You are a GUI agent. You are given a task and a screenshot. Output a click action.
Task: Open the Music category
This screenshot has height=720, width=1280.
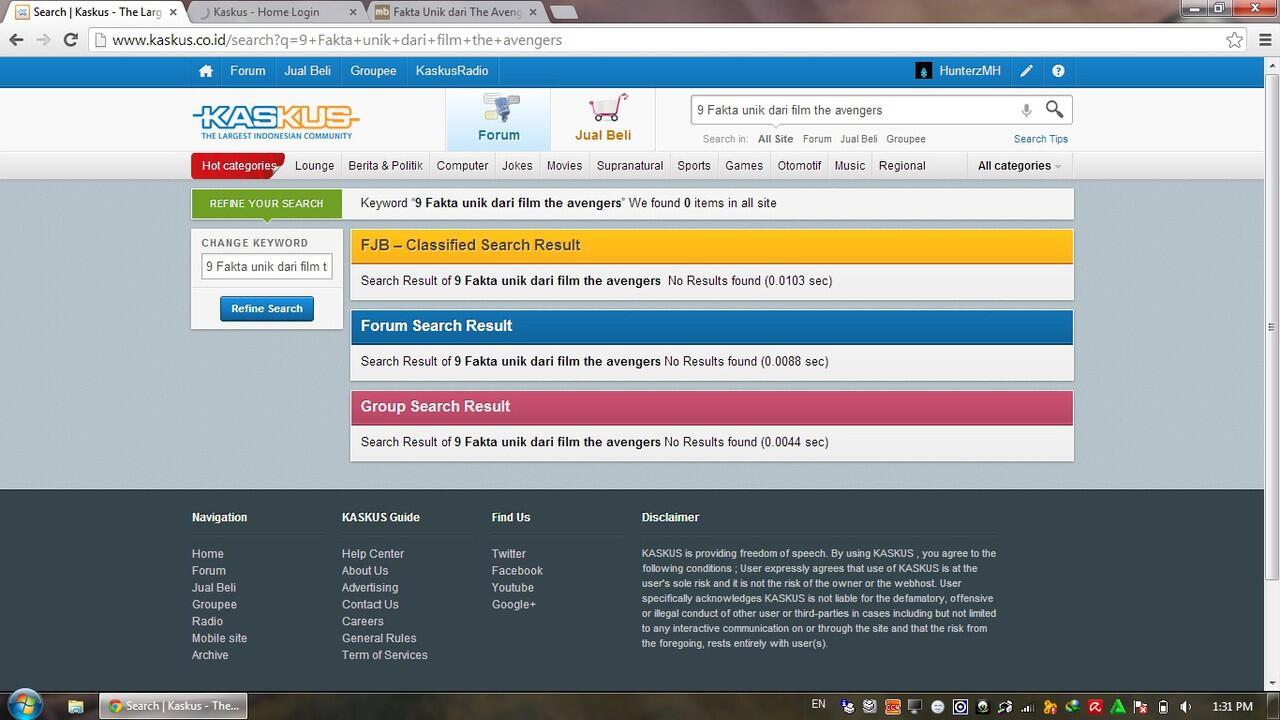(x=850, y=166)
